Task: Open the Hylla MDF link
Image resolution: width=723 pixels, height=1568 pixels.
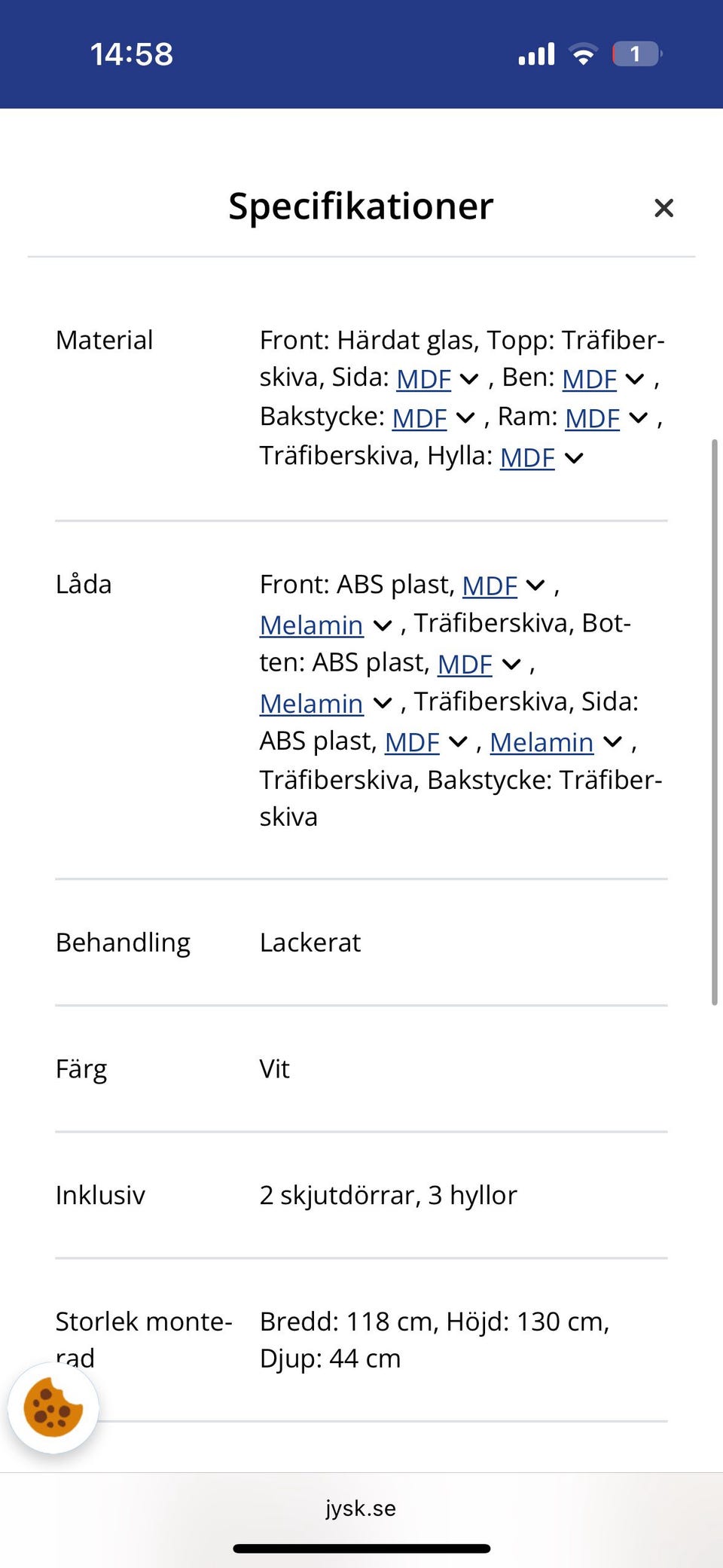Action: [527, 457]
